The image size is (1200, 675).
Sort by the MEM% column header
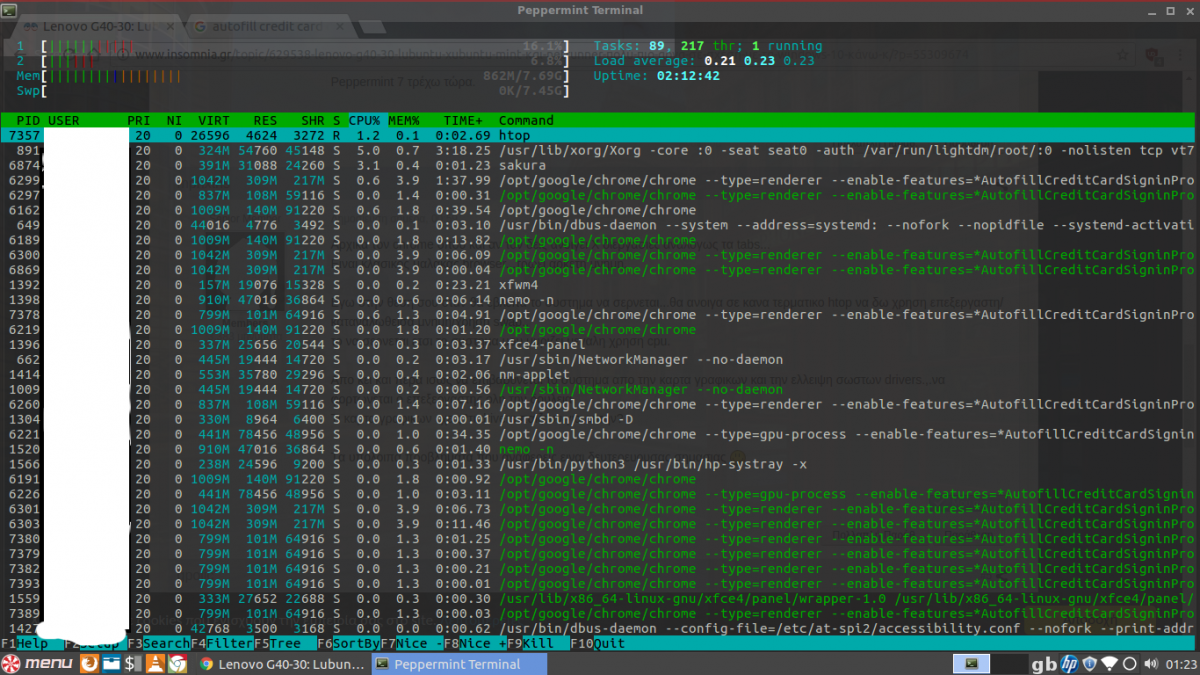click(x=404, y=120)
